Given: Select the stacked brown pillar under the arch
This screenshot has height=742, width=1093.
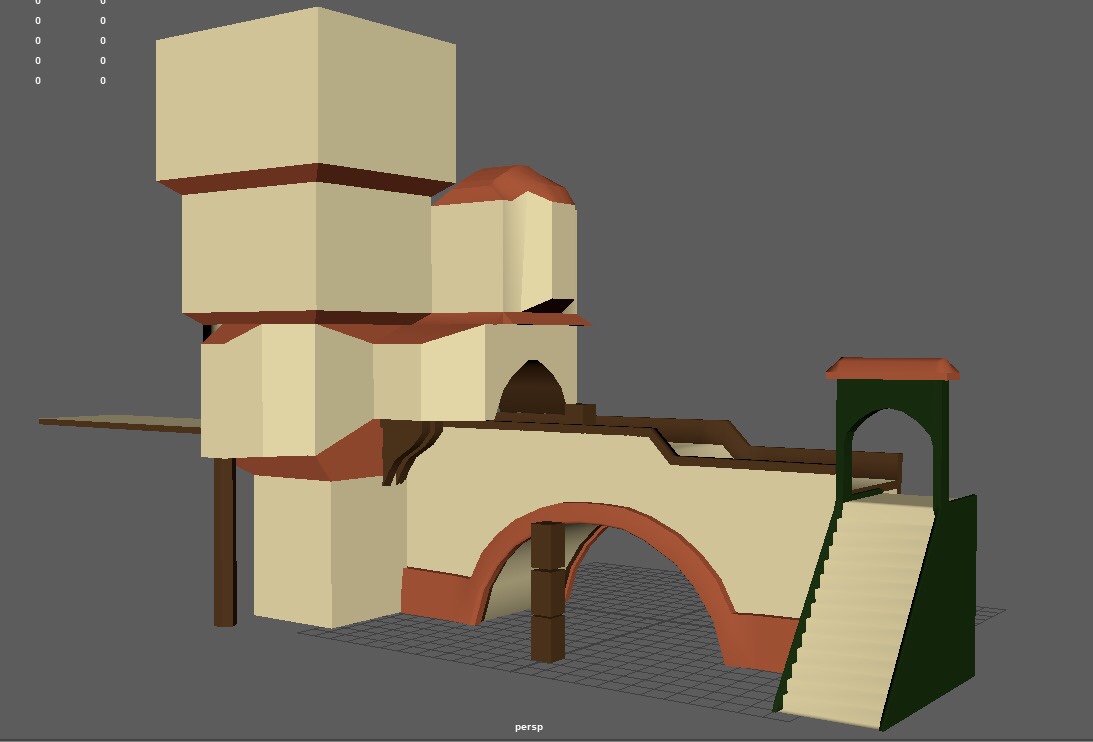Looking at the screenshot, I should click(x=547, y=590).
